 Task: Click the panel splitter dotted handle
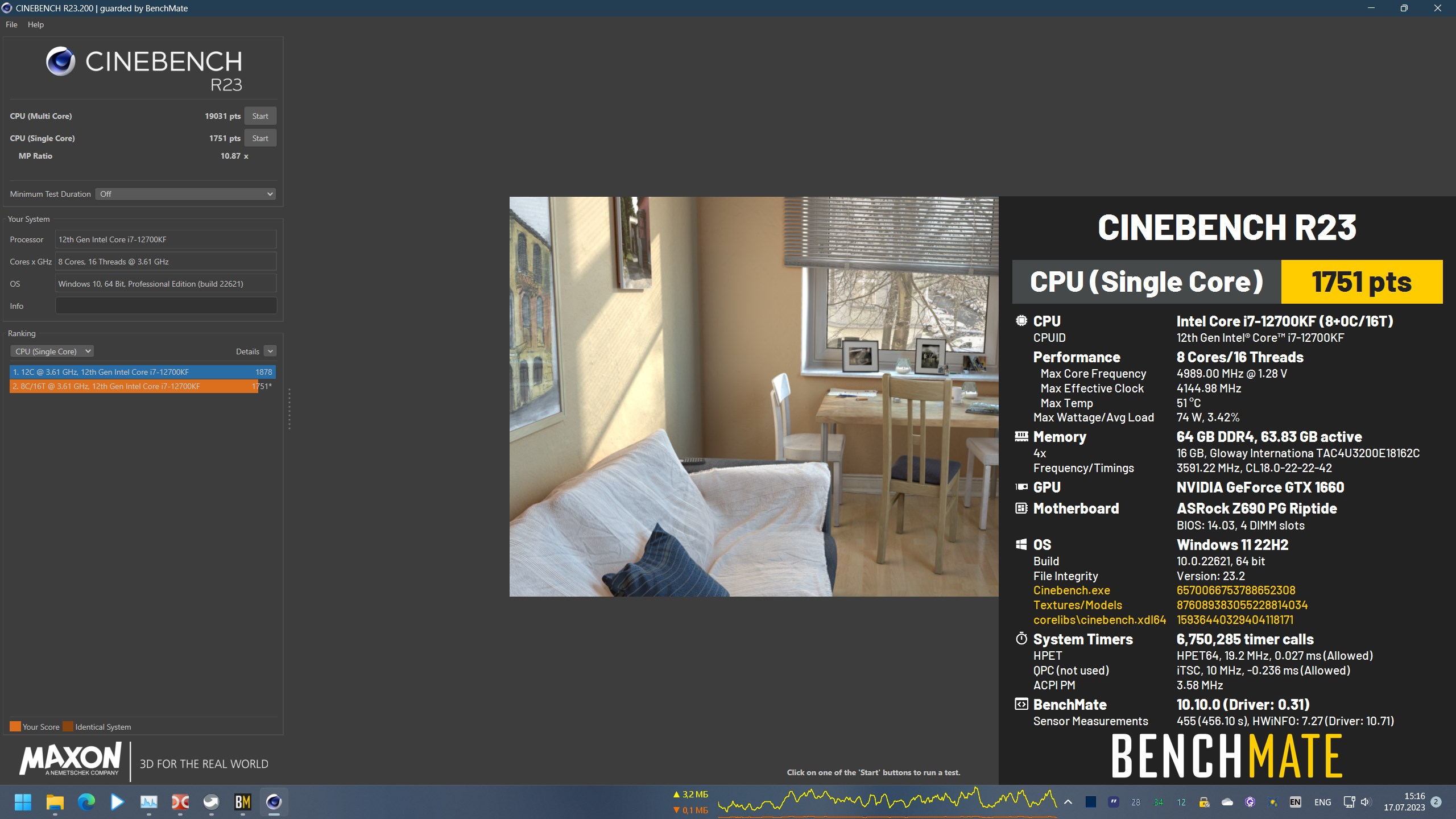[289, 409]
